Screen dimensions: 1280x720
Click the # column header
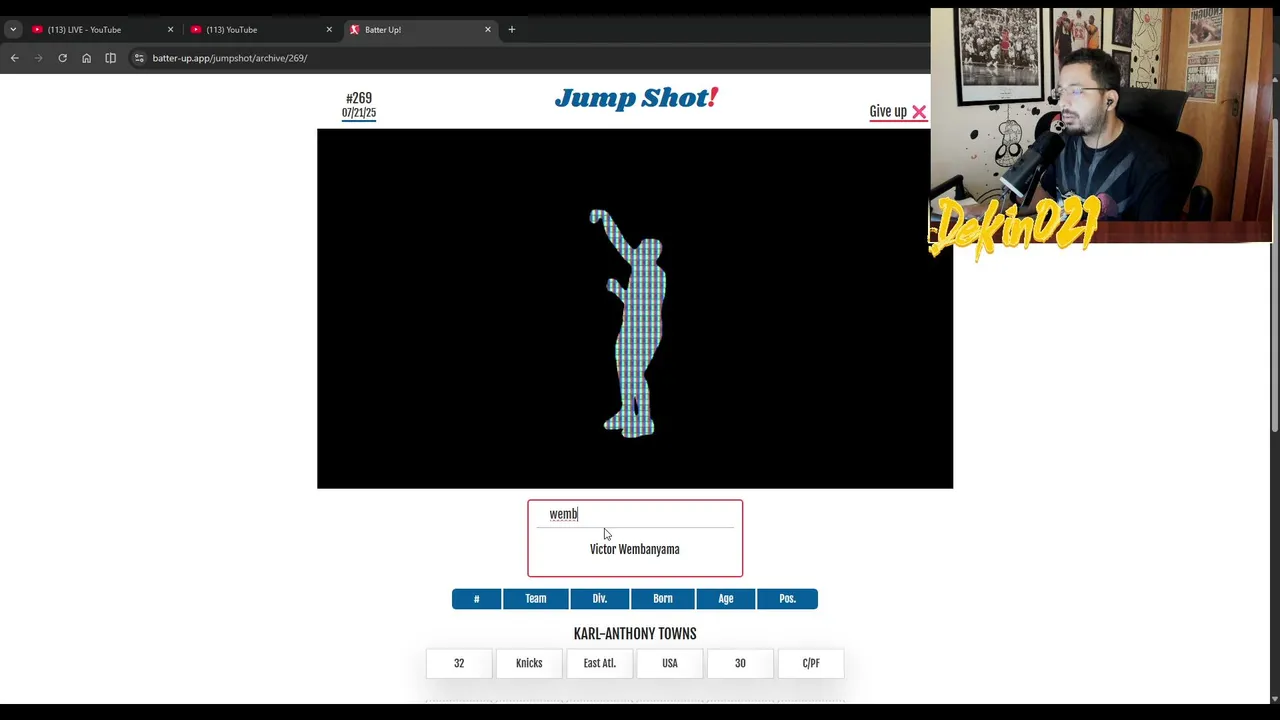tap(477, 599)
